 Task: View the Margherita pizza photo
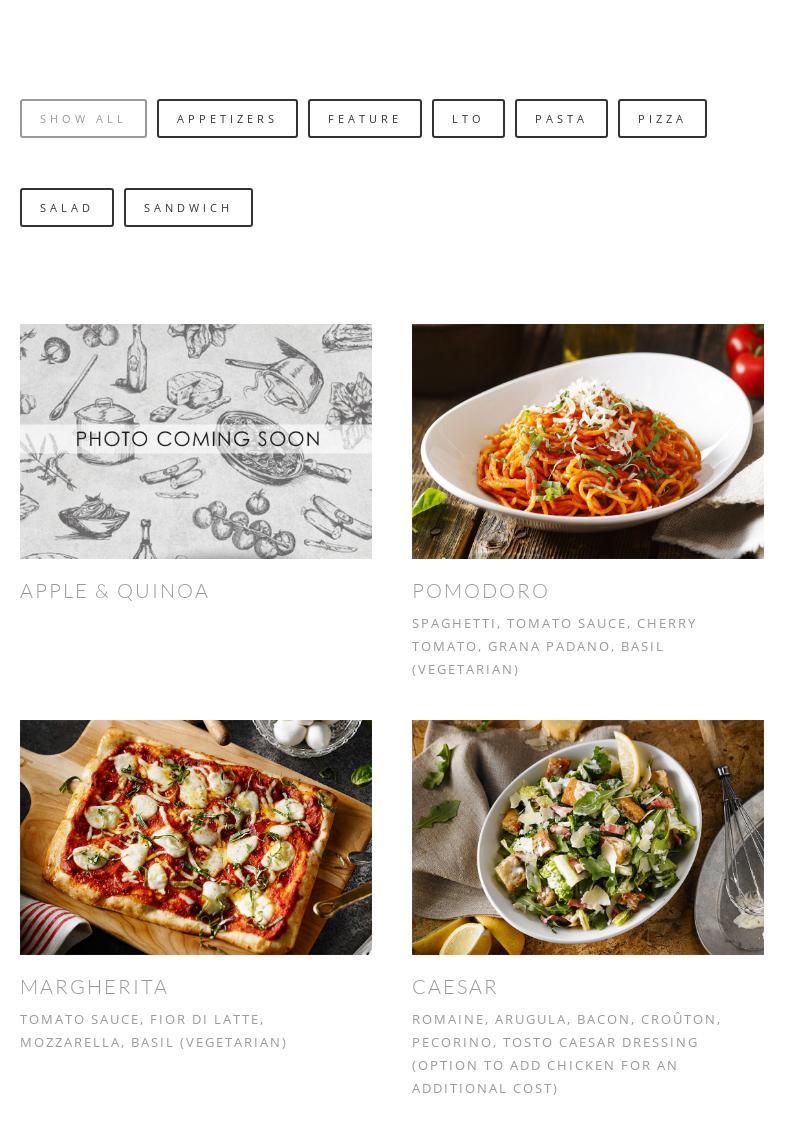click(x=196, y=837)
